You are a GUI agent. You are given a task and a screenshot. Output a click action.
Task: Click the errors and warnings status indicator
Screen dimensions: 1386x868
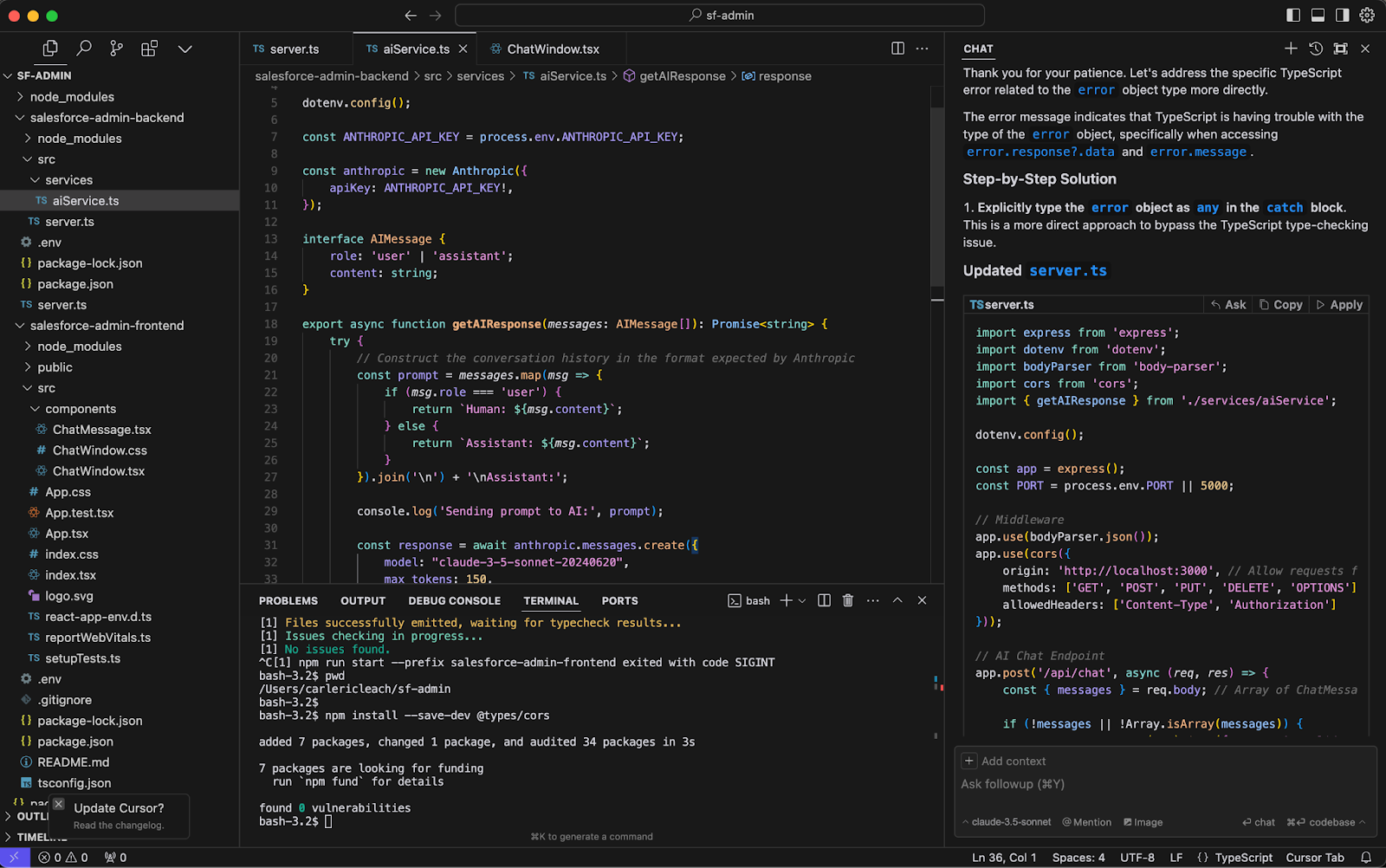(63, 858)
